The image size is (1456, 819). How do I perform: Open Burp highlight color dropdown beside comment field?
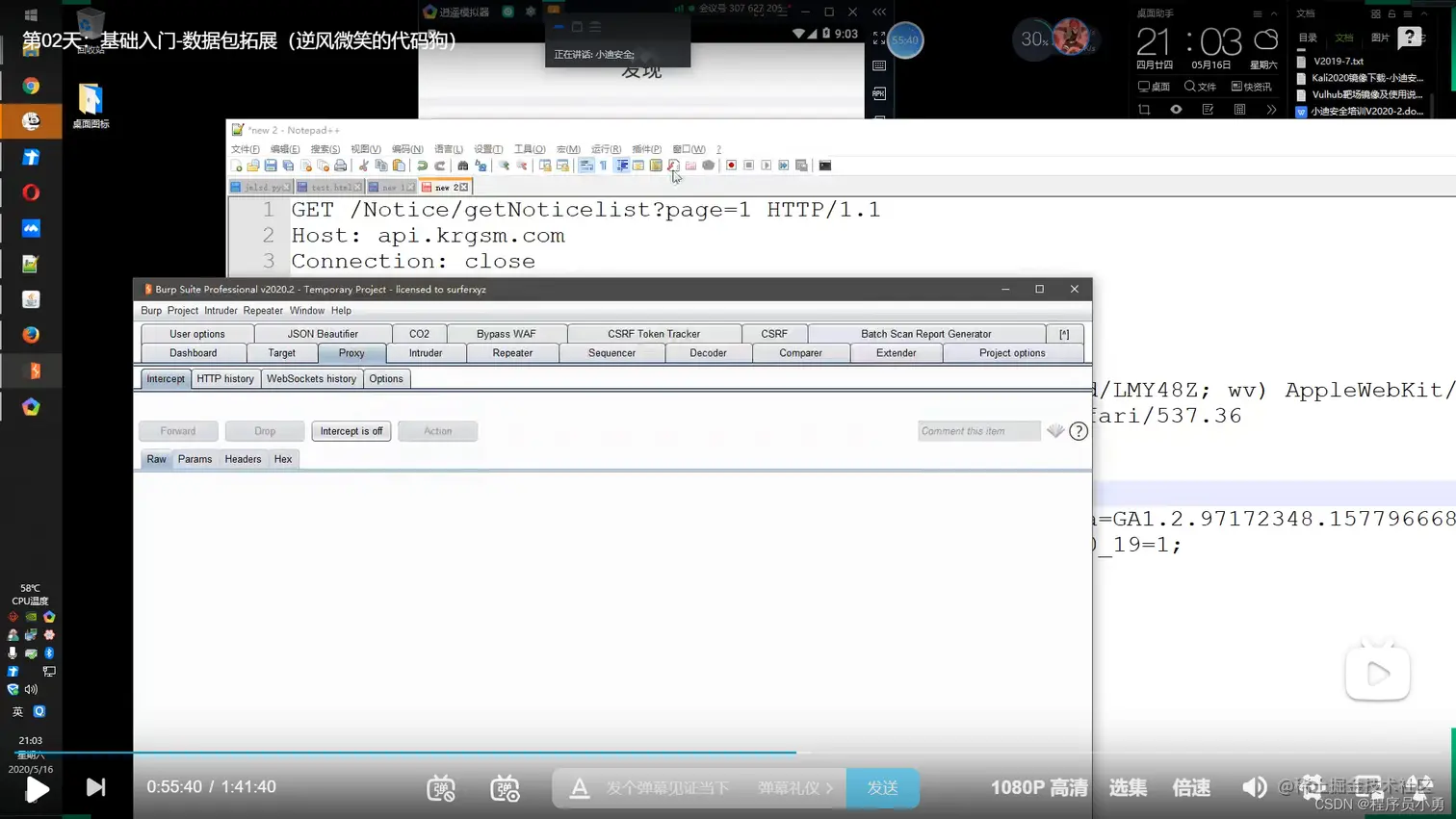pos(1055,431)
